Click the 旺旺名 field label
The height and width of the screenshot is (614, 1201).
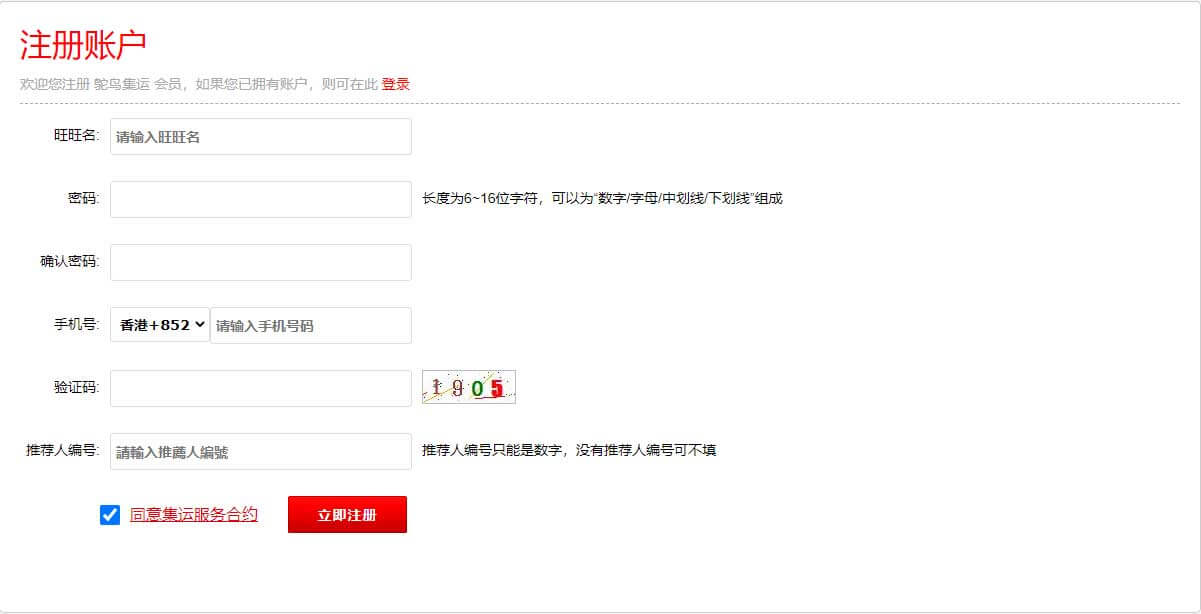click(77, 135)
